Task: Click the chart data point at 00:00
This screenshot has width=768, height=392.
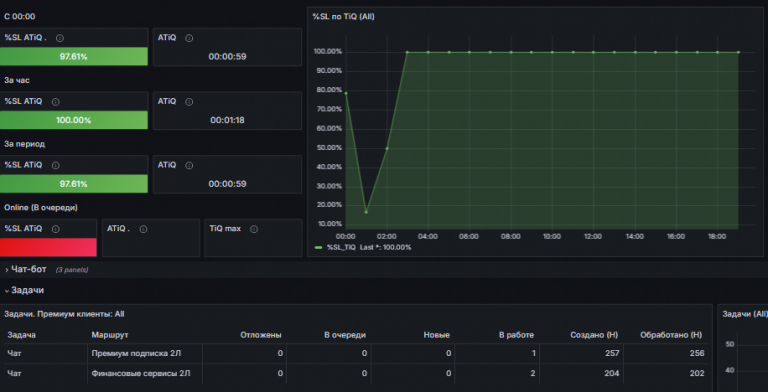Action: (x=346, y=93)
